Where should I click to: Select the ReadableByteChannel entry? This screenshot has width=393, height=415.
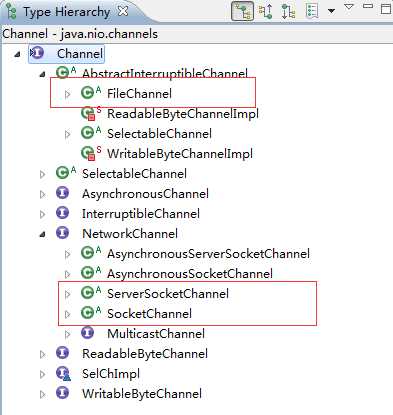pyautogui.click(x=145, y=354)
